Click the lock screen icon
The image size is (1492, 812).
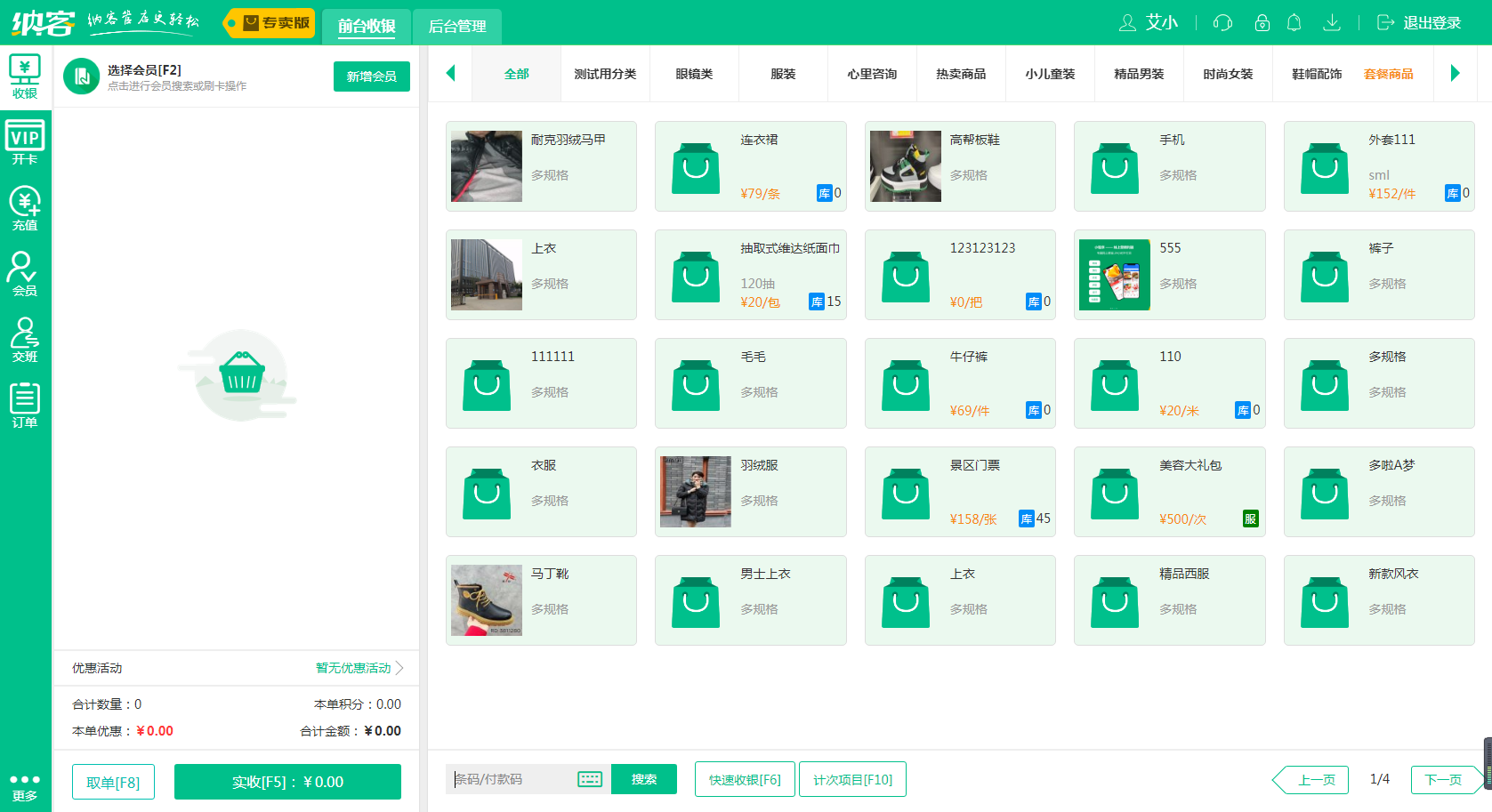pos(1262,23)
